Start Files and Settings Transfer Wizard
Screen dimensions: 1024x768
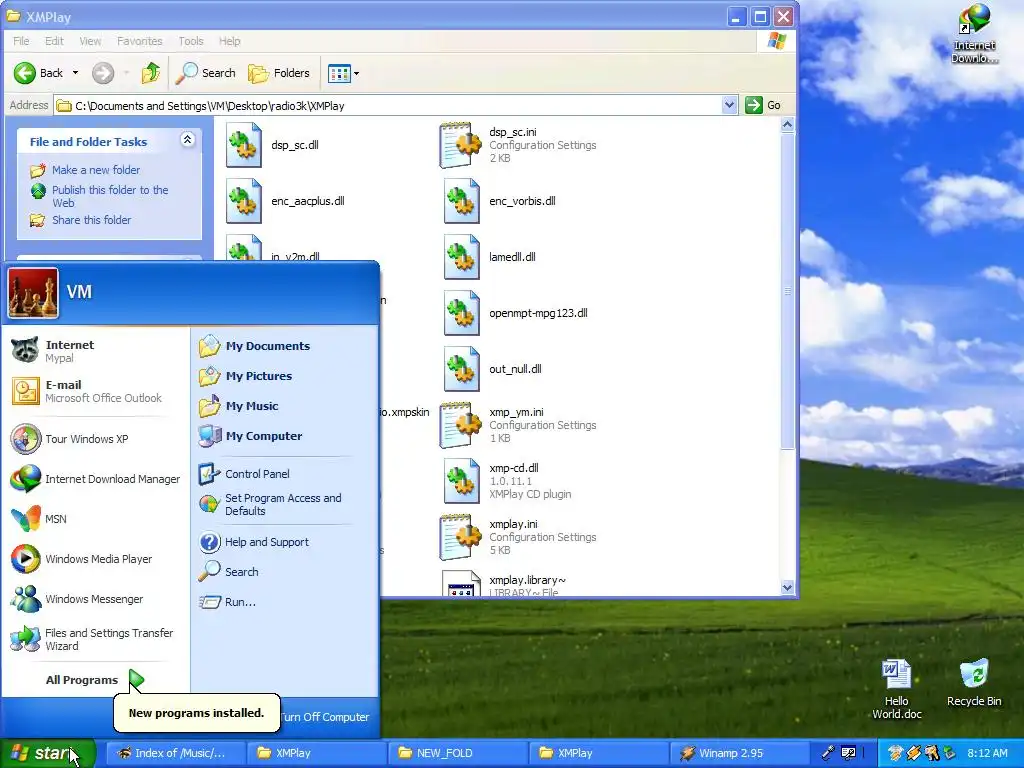pos(95,639)
